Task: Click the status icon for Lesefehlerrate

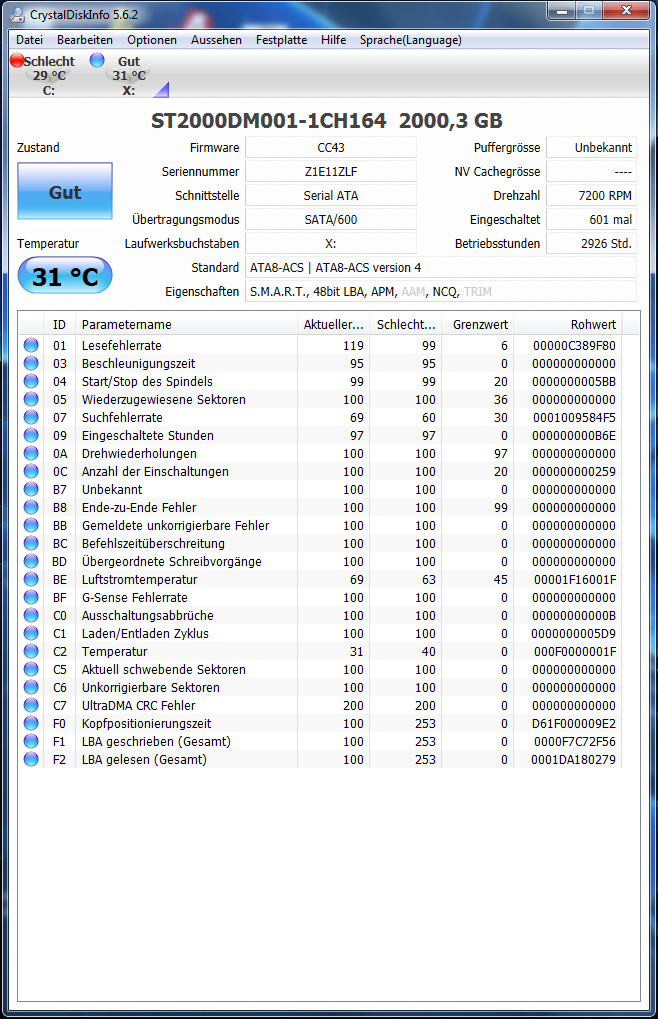Action: (31, 345)
